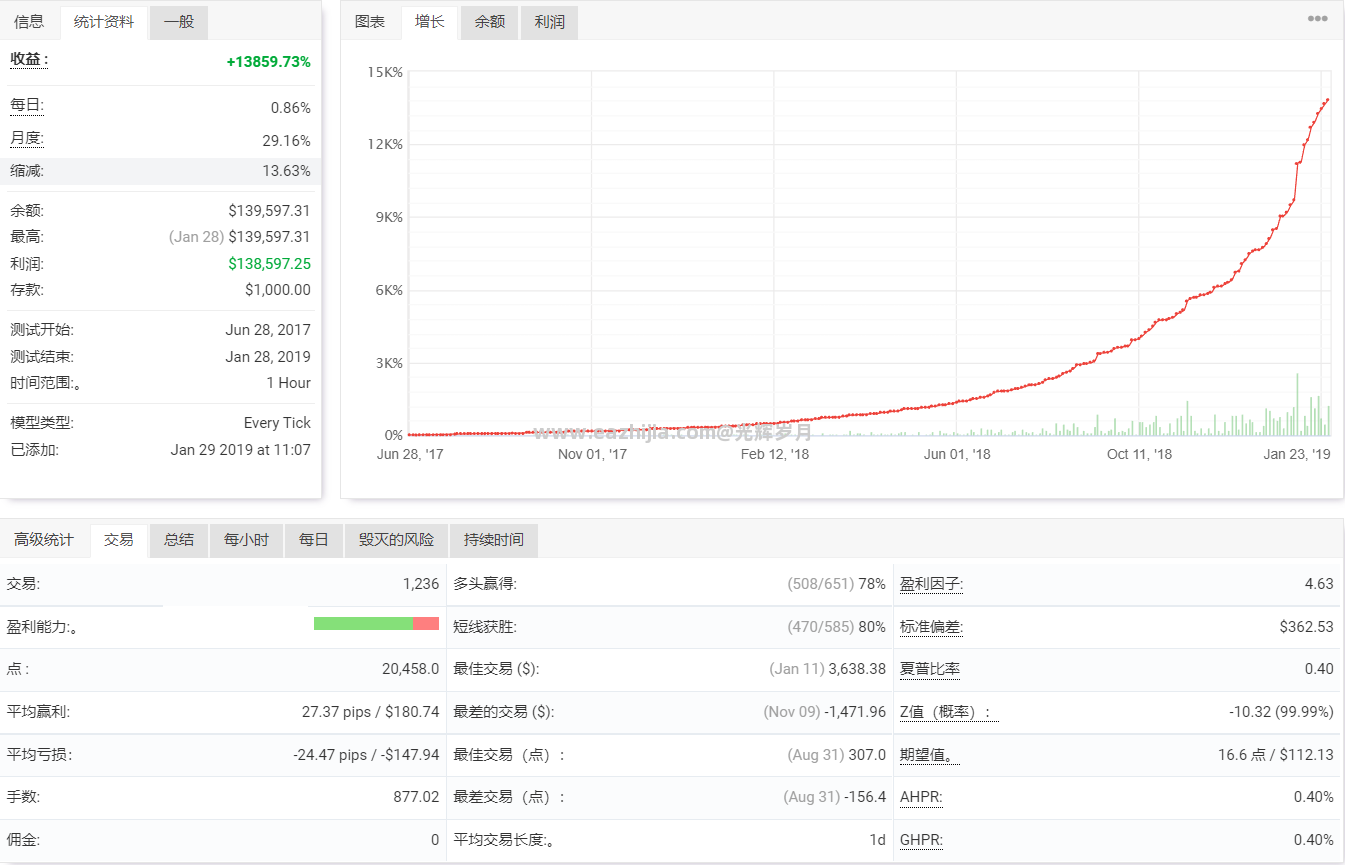Click the 缩减 row label

(x=27, y=171)
